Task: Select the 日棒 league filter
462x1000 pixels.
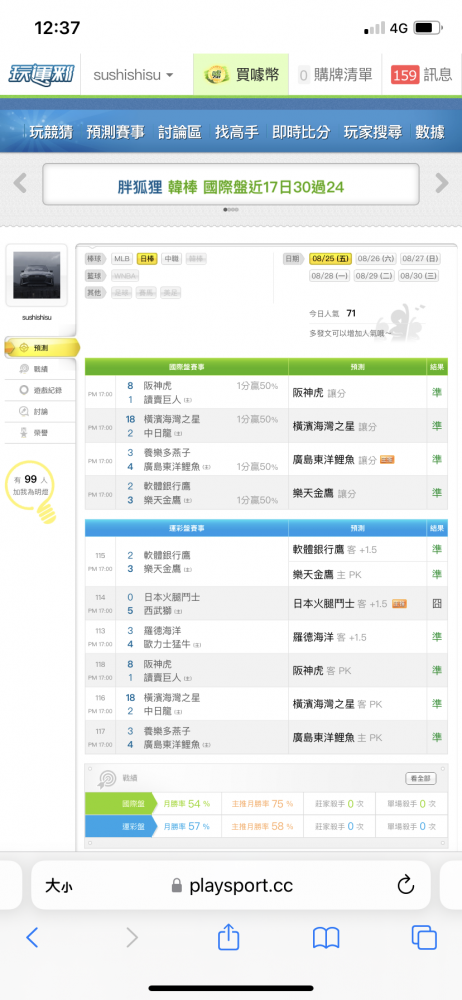Action: coord(147,259)
